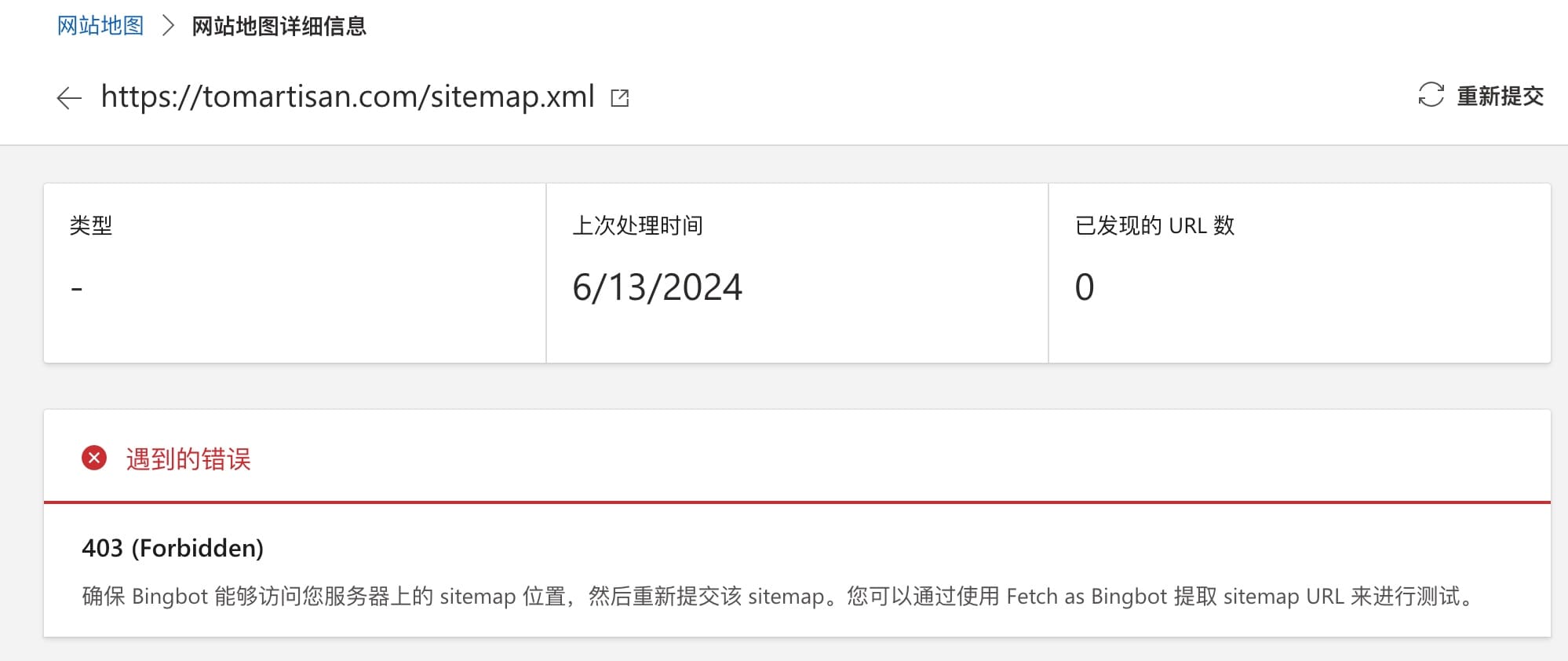The height and width of the screenshot is (661, 1568).
Task: Click the 上次处理时间 label
Action: pyautogui.click(x=637, y=226)
